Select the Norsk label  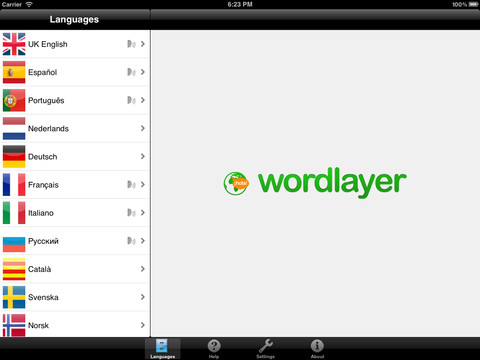click(x=38, y=325)
